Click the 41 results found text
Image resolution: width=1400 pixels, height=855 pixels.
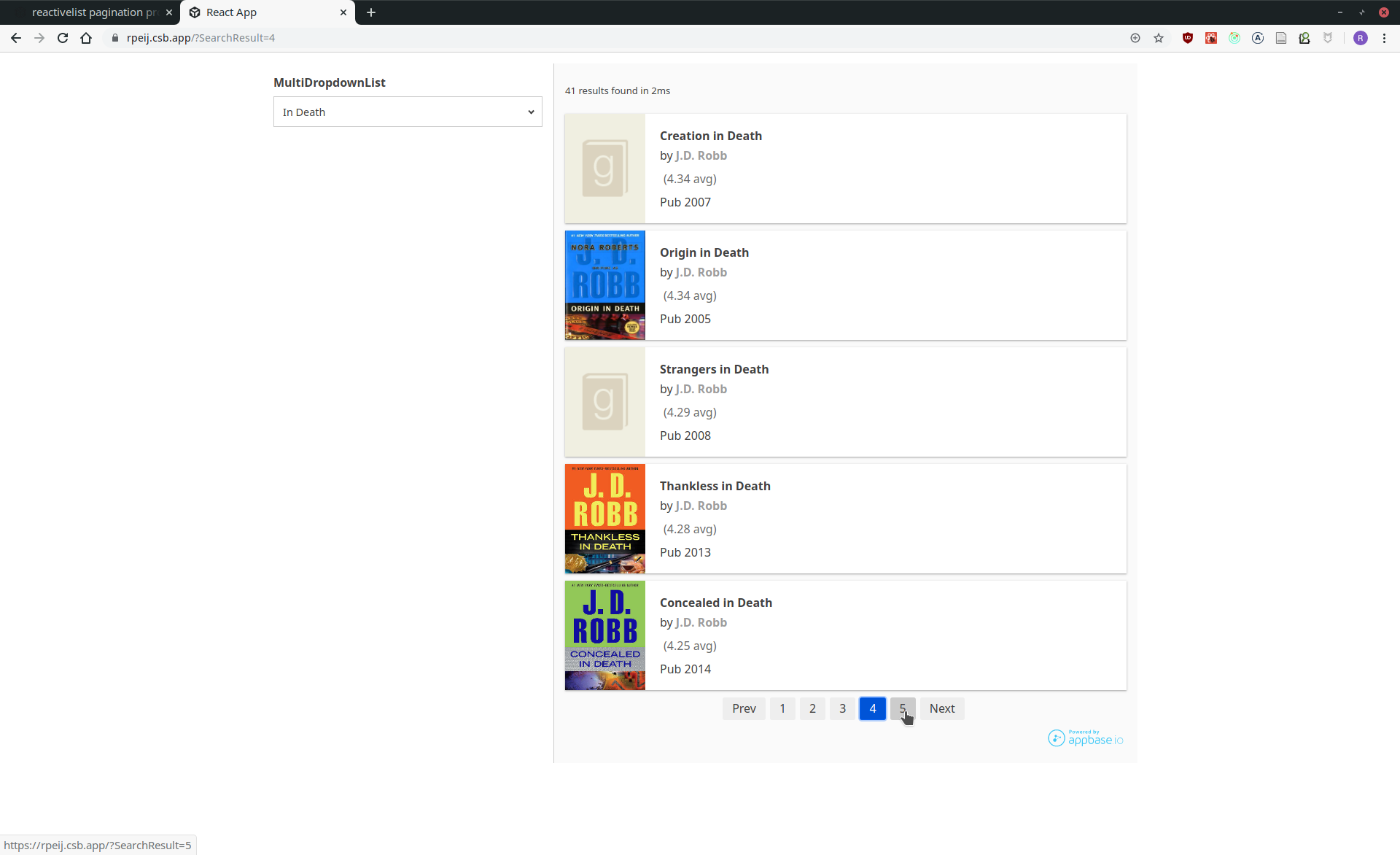tap(618, 90)
